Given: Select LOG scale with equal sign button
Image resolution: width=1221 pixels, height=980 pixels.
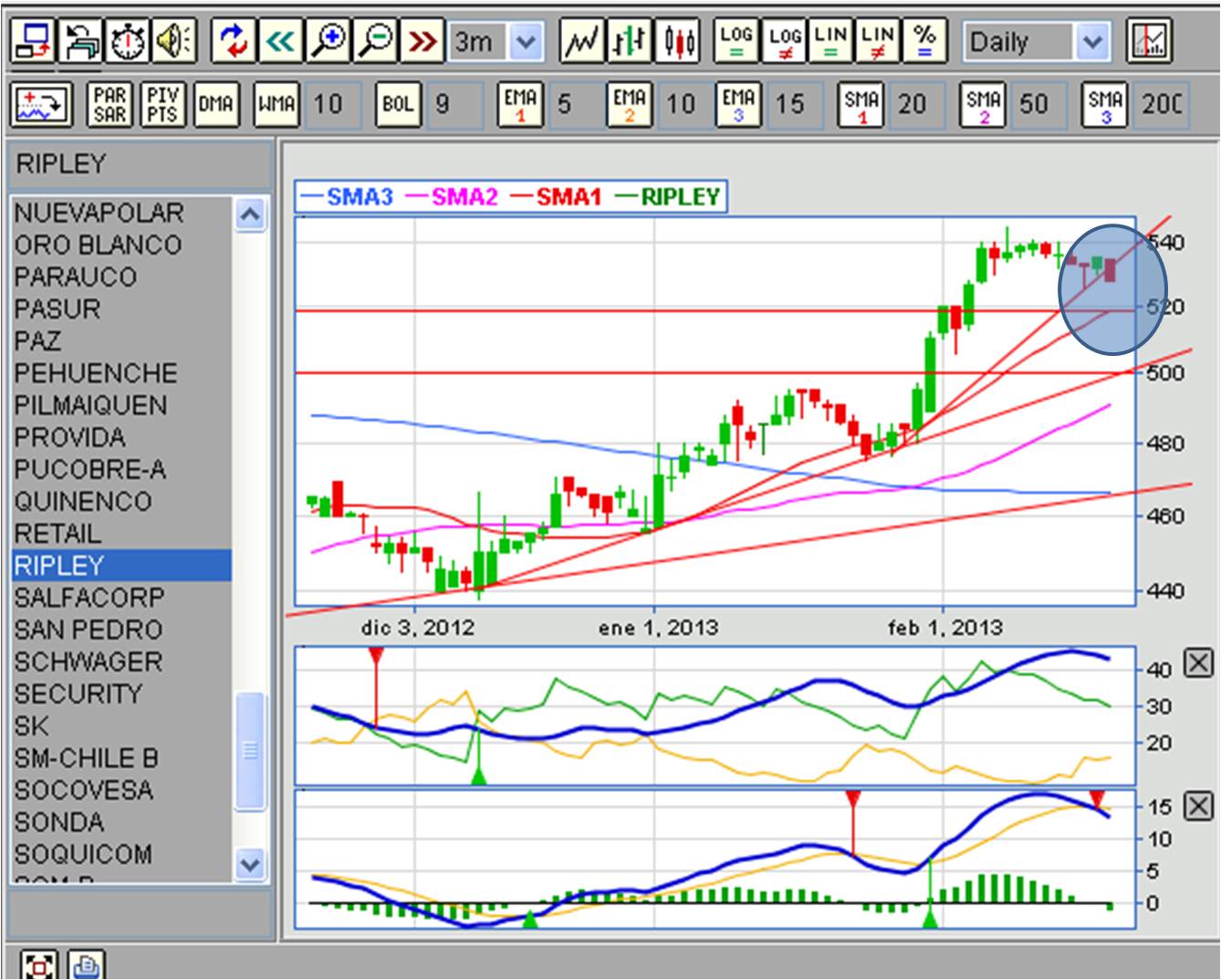Looking at the screenshot, I should click(736, 41).
